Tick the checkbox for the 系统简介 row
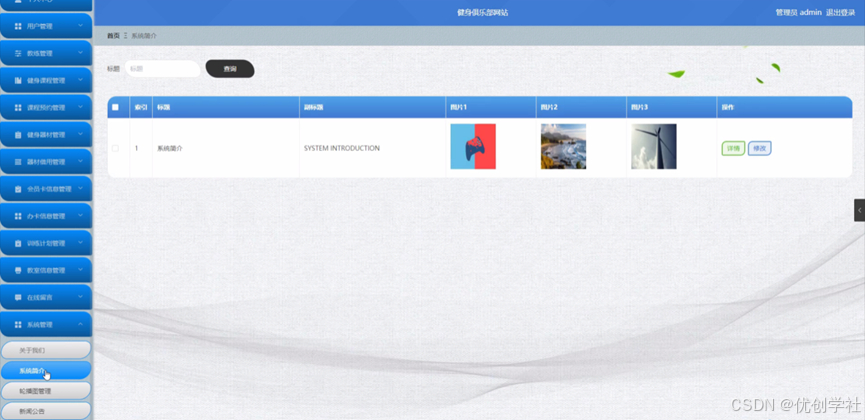The height and width of the screenshot is (420, 865). (115, 148)
